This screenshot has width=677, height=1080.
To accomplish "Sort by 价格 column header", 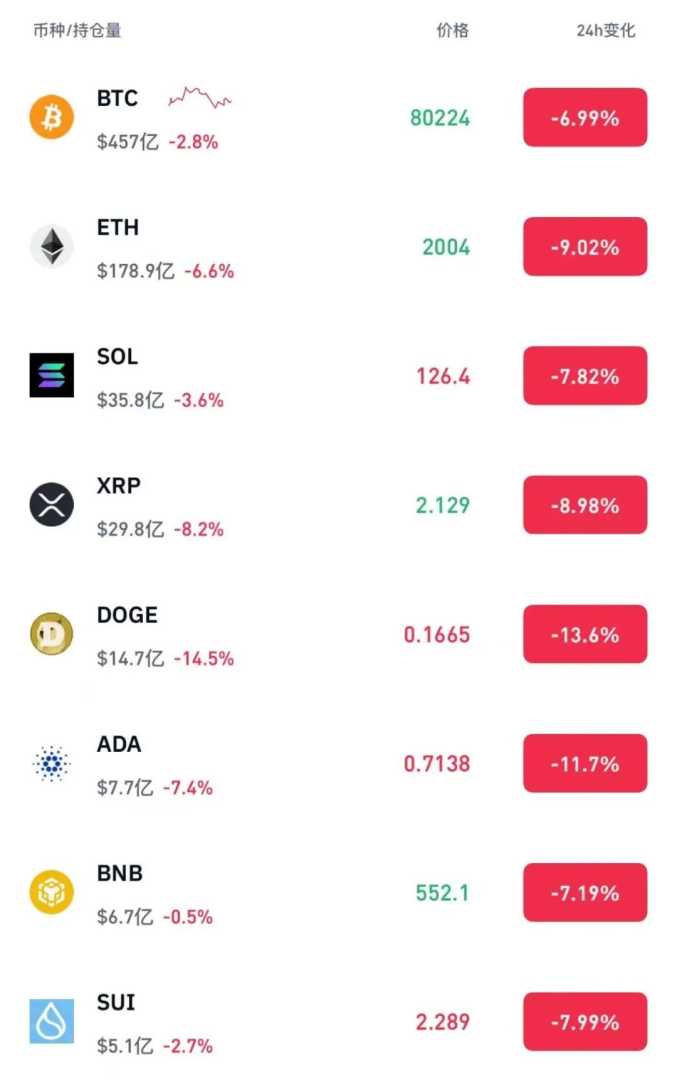I will coord(452,31).
